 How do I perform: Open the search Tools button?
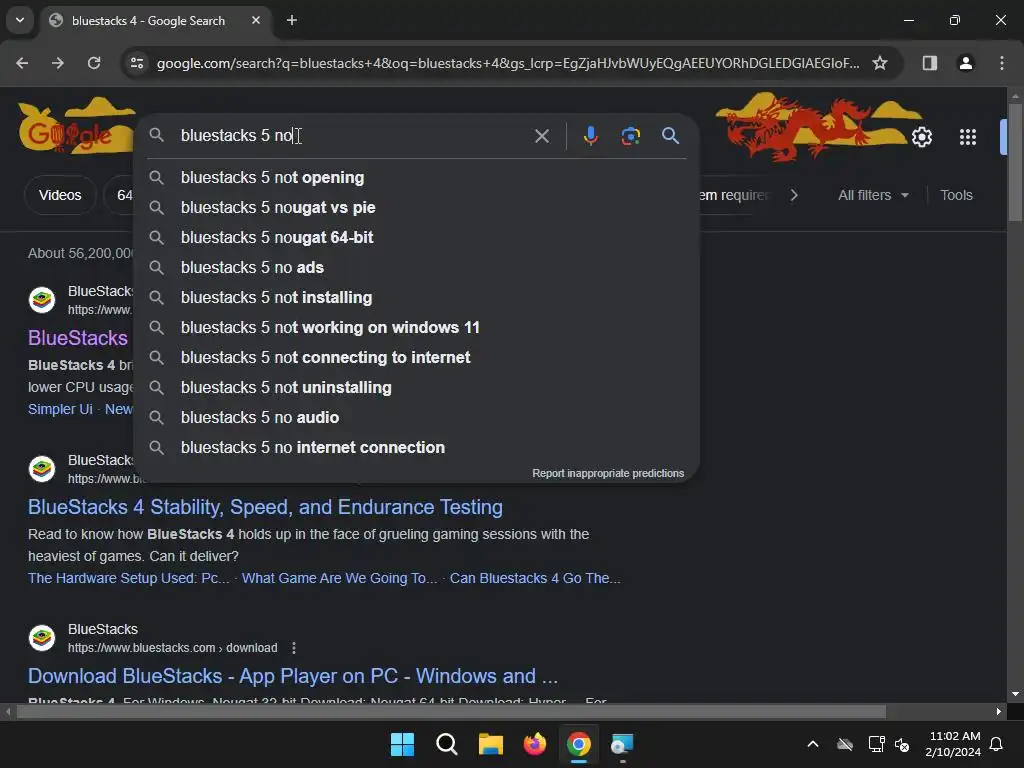[956, 195]
